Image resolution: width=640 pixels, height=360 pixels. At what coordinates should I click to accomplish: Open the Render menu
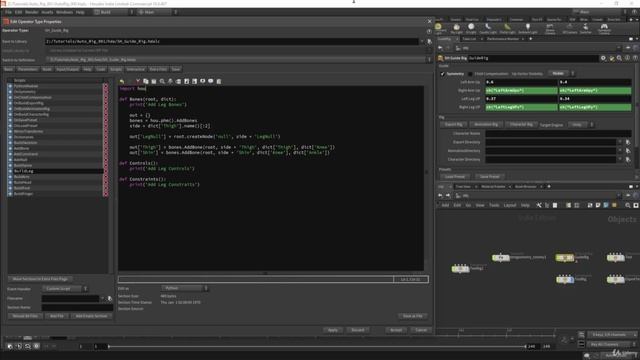coord(31,12)
